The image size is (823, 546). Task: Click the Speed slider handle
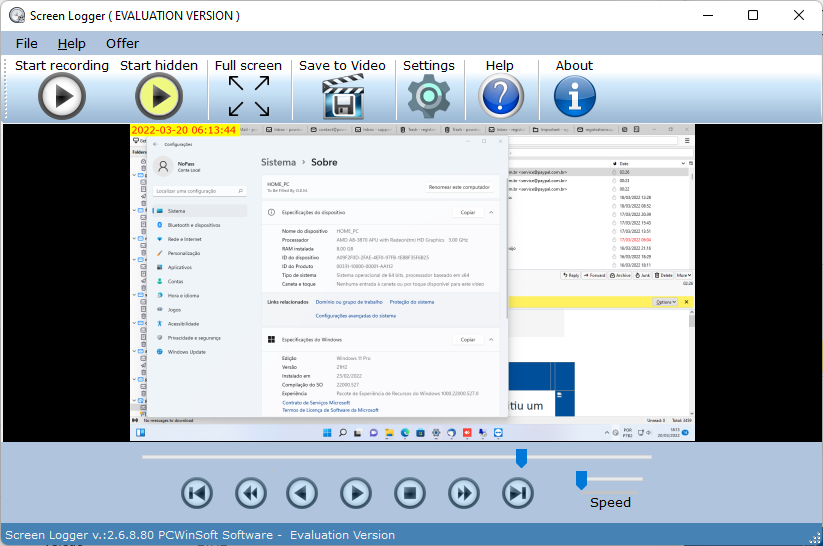point(581,480)
